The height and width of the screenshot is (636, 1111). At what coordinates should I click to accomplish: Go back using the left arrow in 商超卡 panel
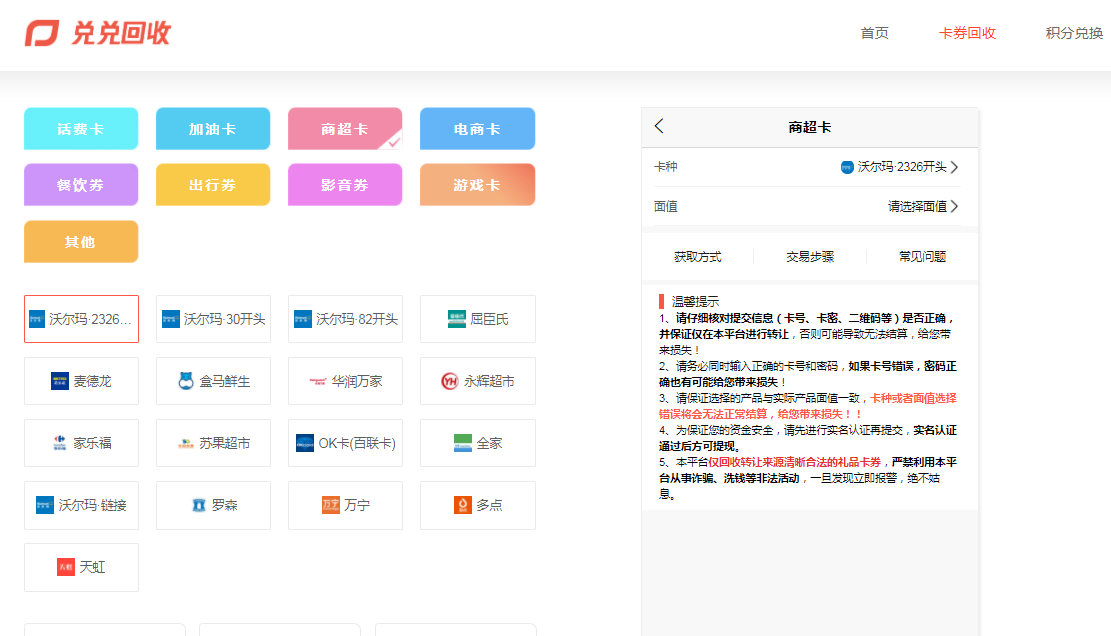(660, 127)
